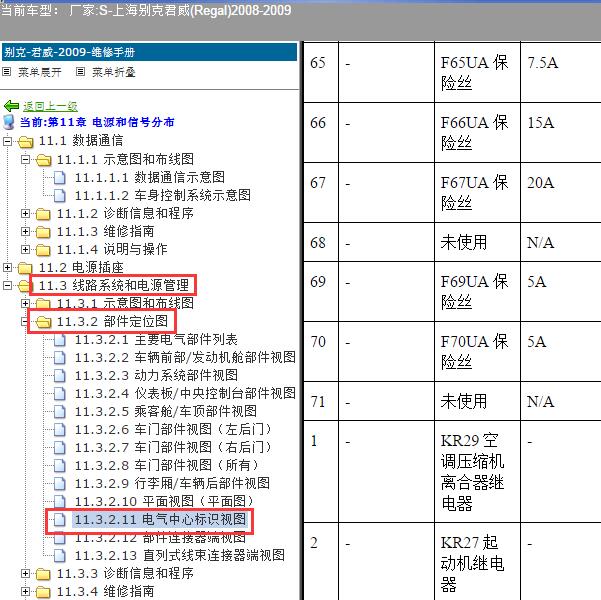The width and height of the screenshot is (601, 600).
Task: Click the page icon of 11.3.2.1 主要电气部件列表
Action: pos(59,340)
